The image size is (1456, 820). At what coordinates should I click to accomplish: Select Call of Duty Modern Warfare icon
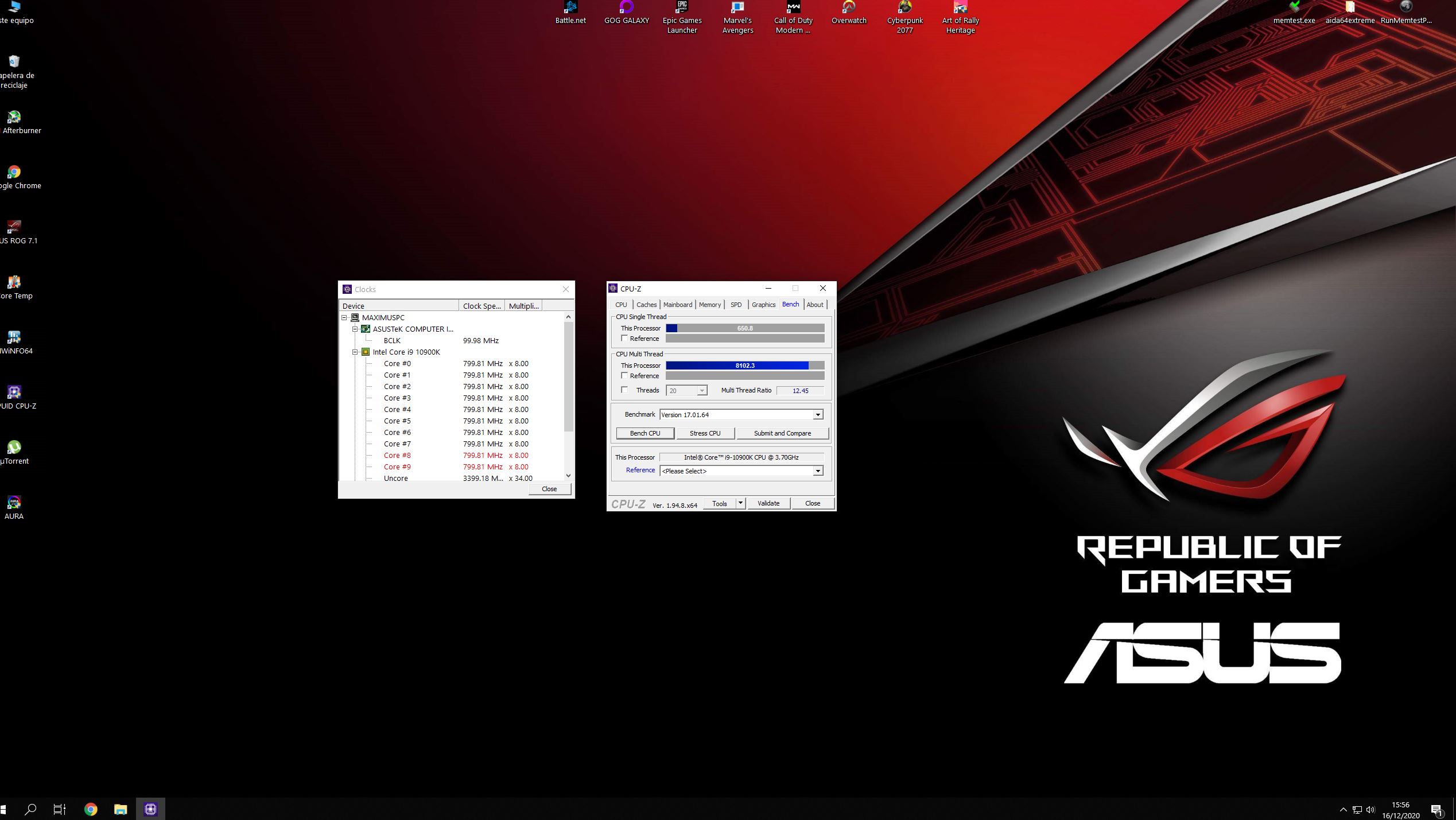click(793, 17)
